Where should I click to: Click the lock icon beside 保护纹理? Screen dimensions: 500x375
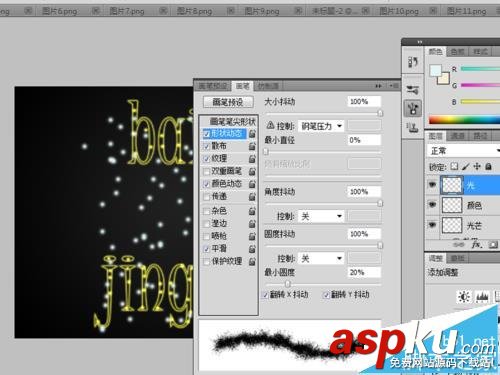(252, 261)
